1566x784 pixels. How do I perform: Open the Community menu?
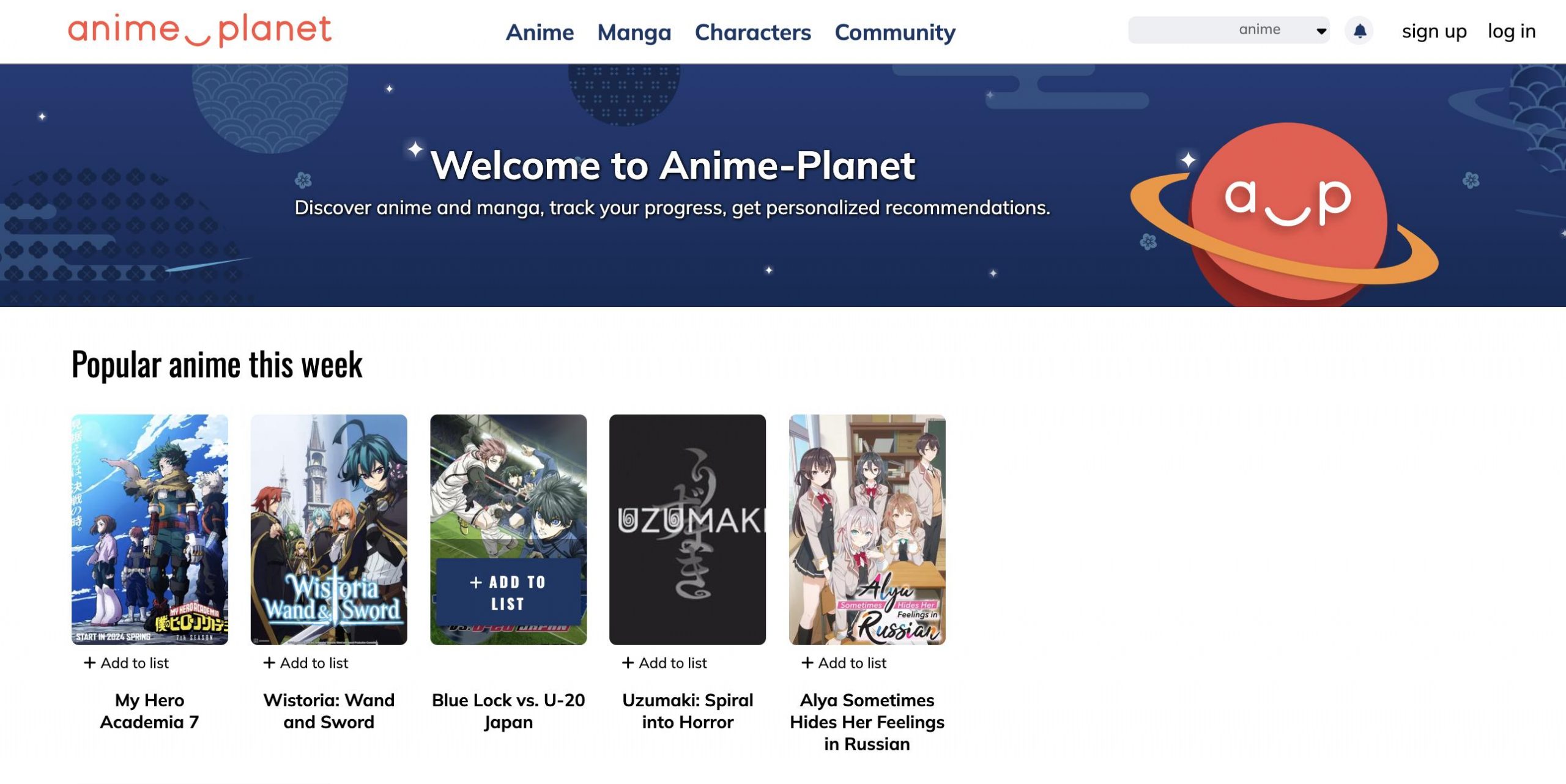pos(895,32)
